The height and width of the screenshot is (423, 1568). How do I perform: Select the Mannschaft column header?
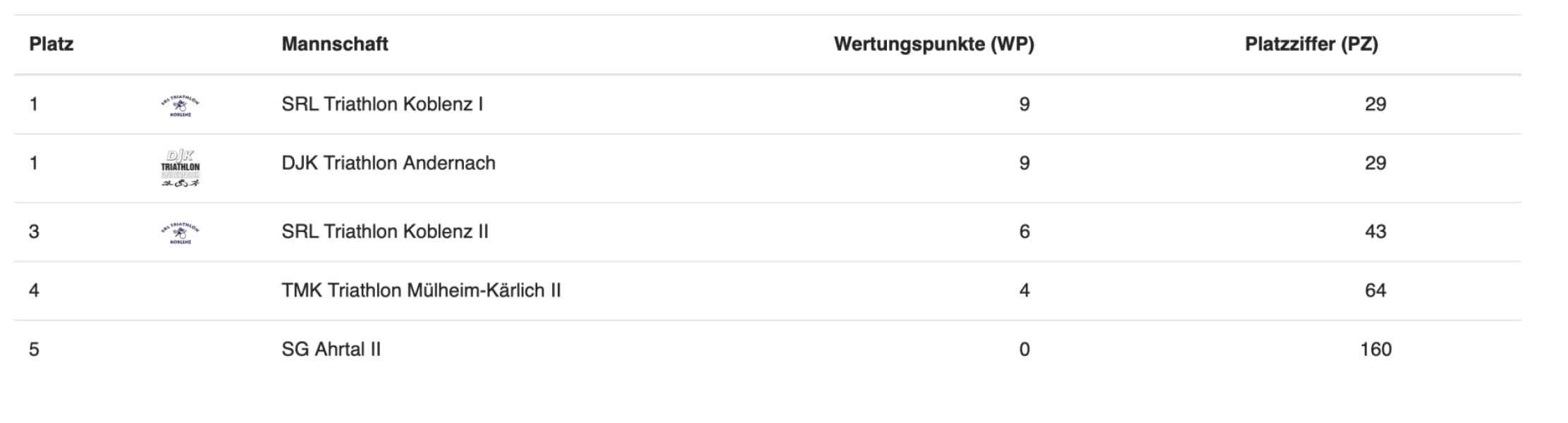coord(335,44)
